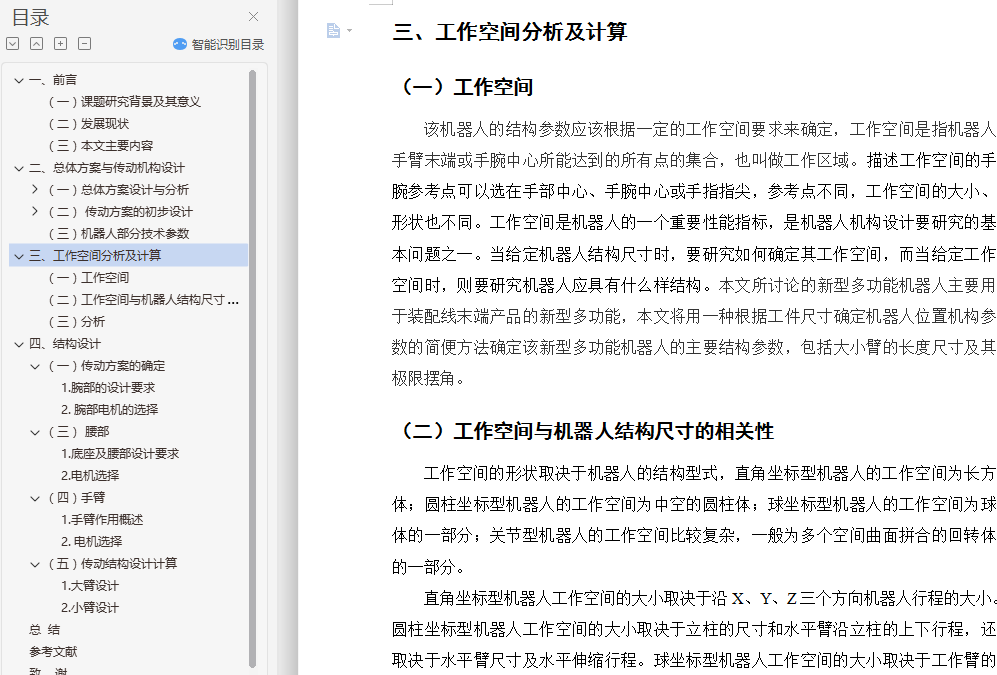Click subheading （二）工作空间与机器人结构尺寸的相关性
997x675 pixels.
tap(584, 432)
